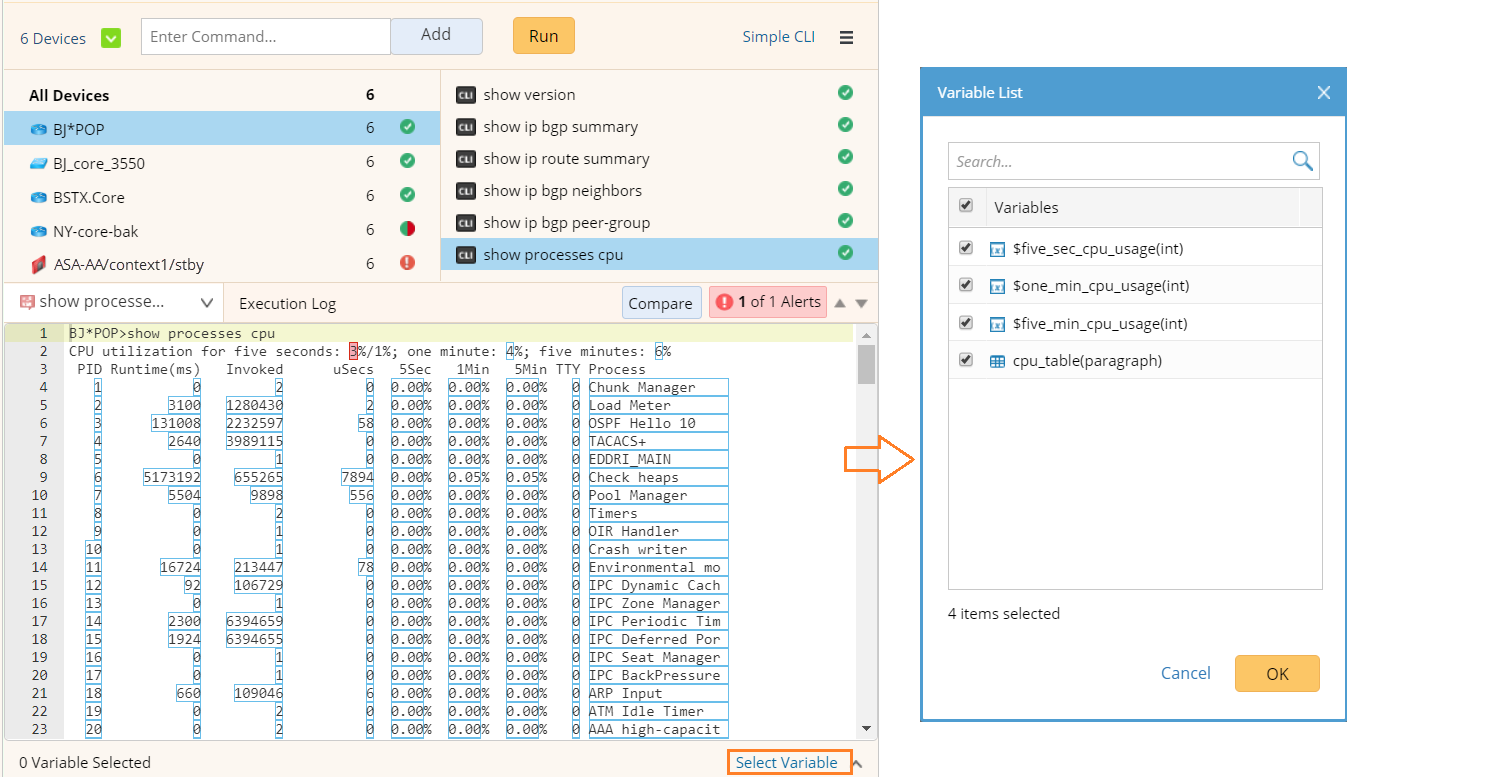Click the Enter Command input field
Screen dimensions: 1509x777
pos(265,37)
